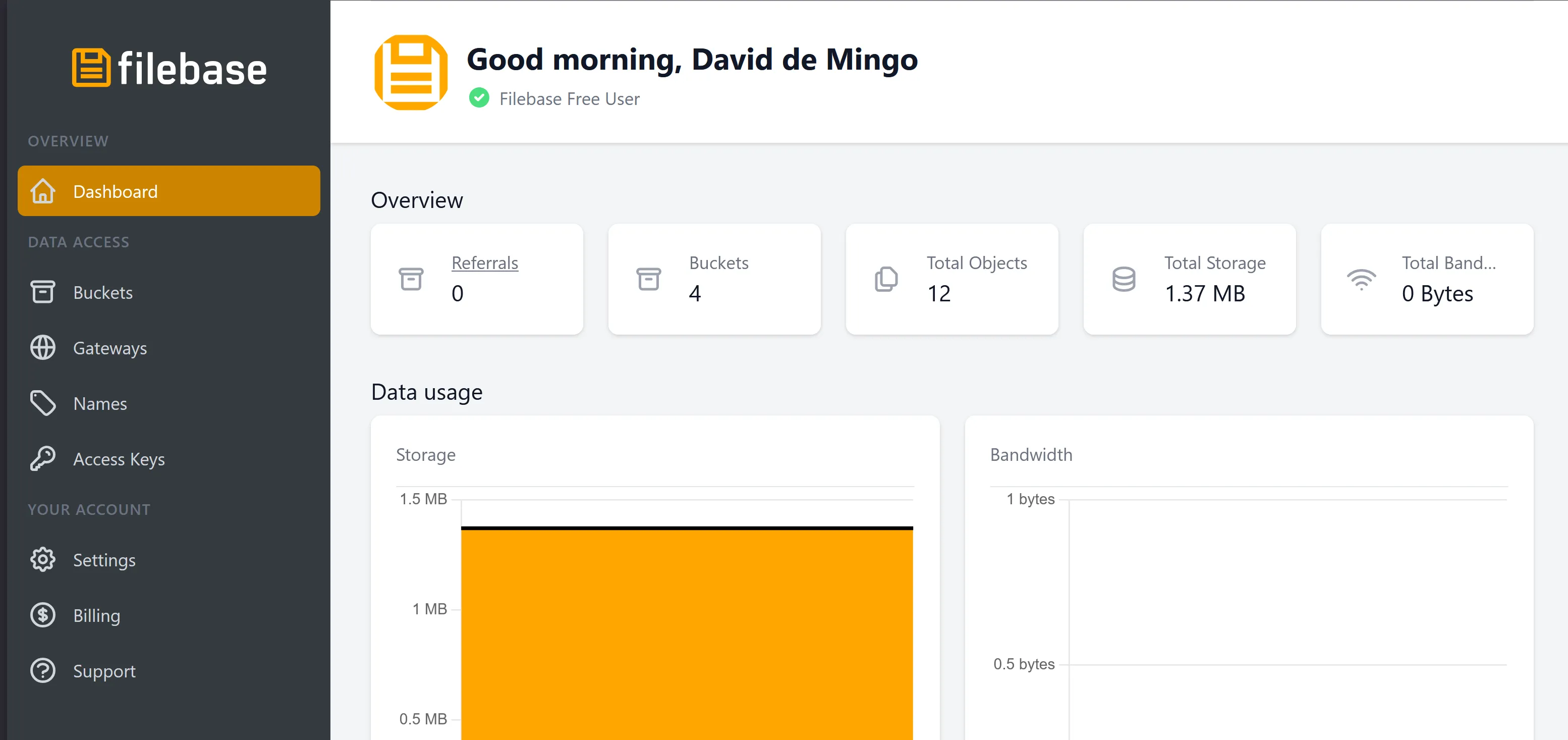Image resolution: width=1568 pixels, height=740 pixels.
Task: Select the Buckets overview card
Action: pyautogui.click(x=714, y=279)
